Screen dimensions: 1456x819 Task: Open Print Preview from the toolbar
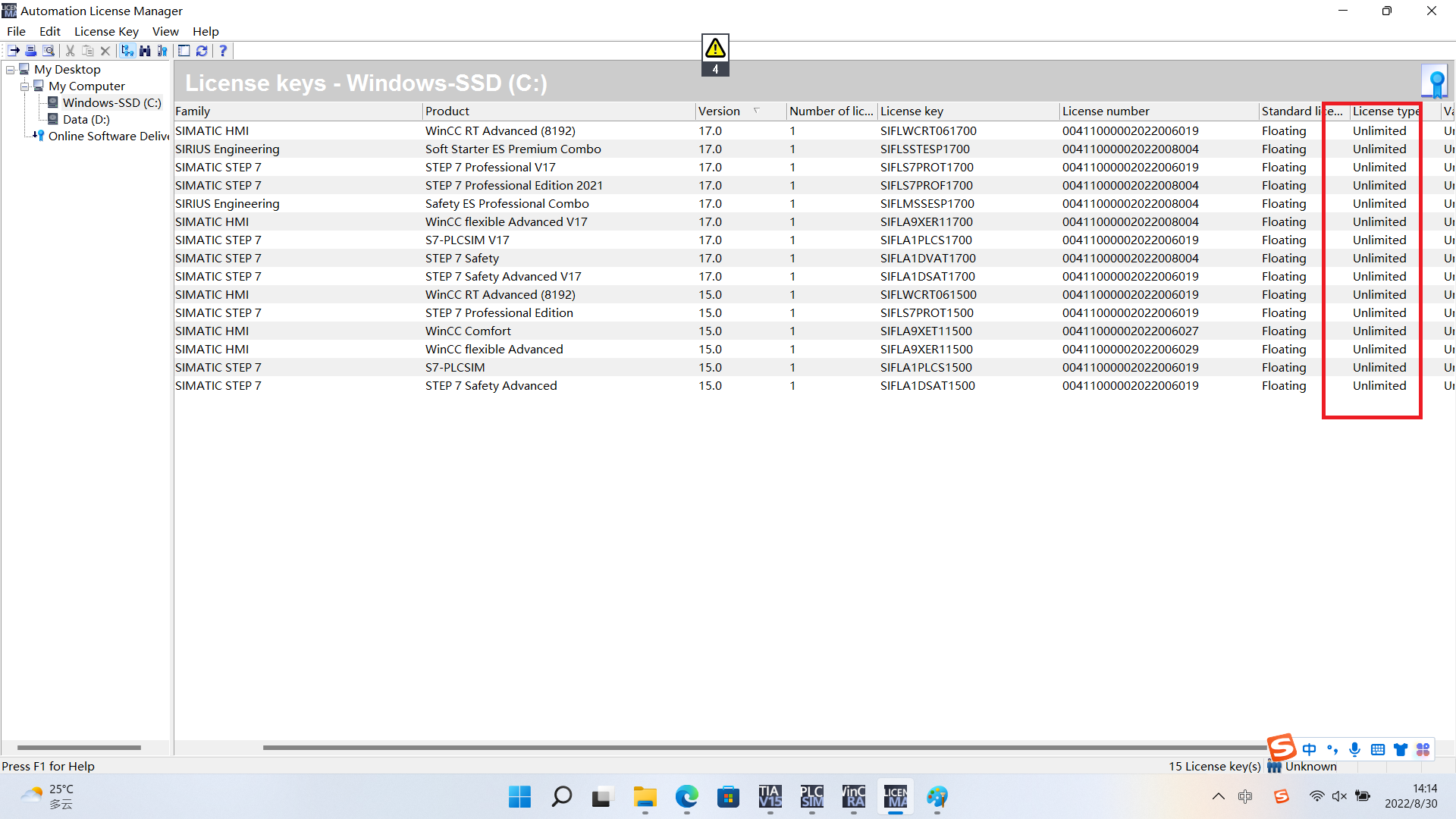pos(49,51)
